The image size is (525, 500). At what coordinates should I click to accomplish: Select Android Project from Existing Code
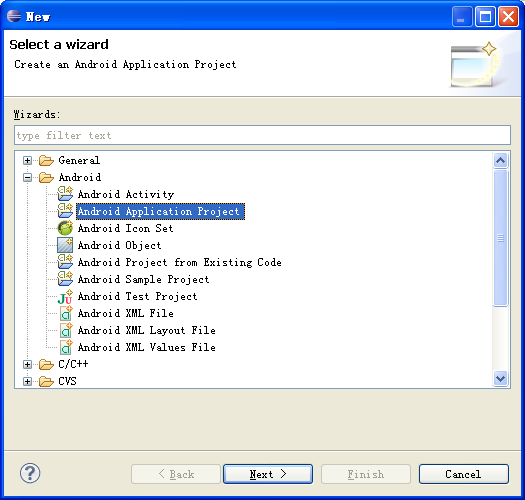click(179, 262)
